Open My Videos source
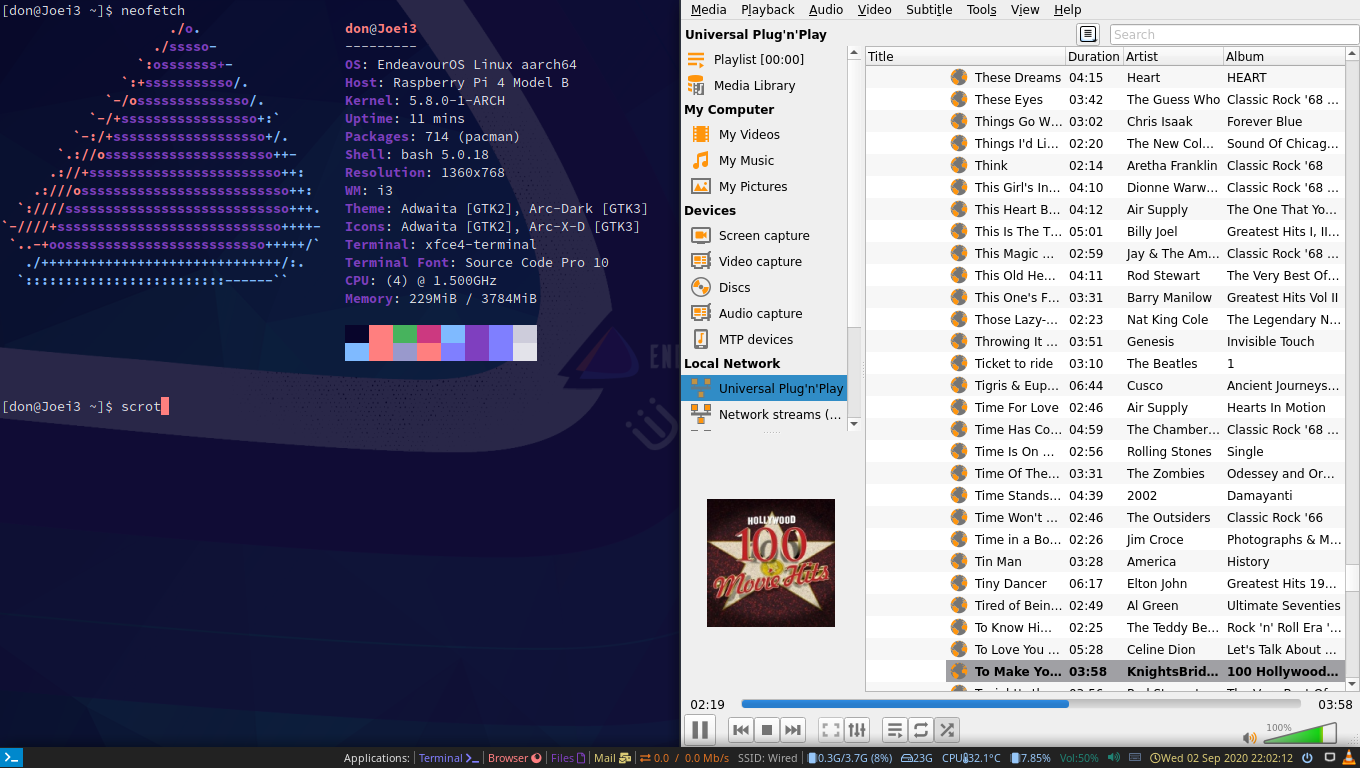The width and height of the screenshot is (1360, 768). coord(764,134)
